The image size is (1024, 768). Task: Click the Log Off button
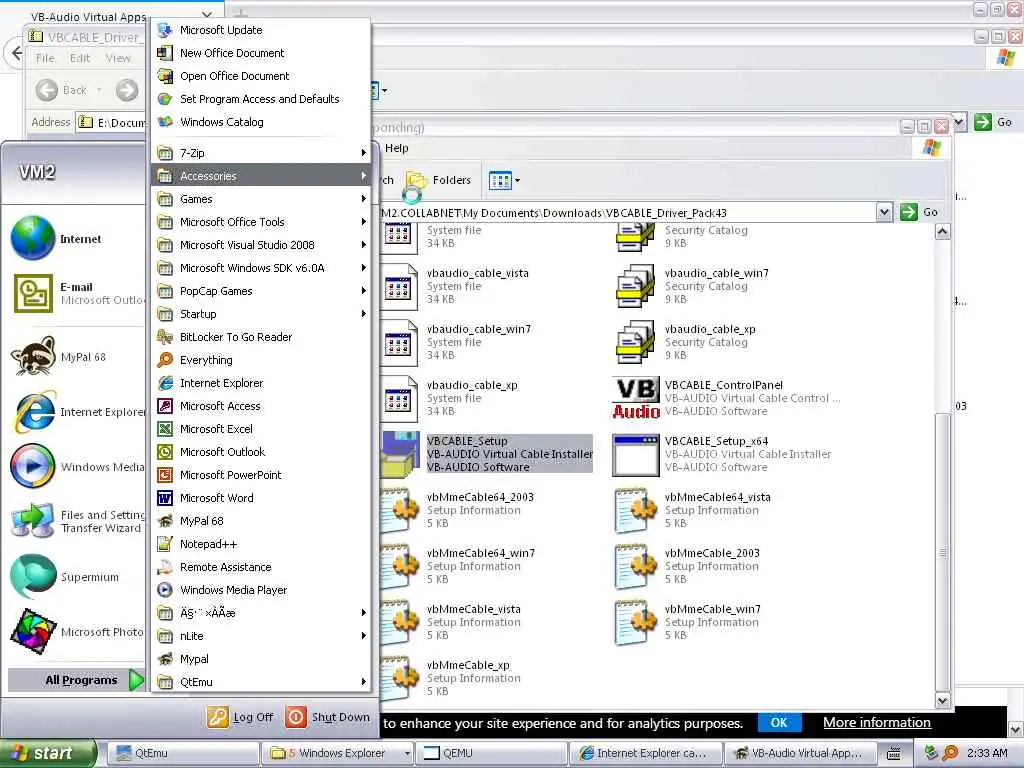coord(240,717)
